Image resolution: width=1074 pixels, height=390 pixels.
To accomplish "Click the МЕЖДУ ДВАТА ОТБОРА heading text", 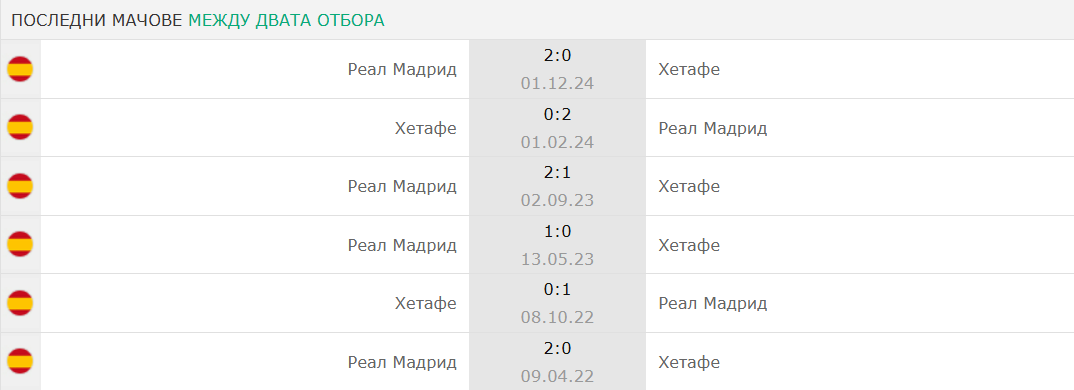I will pyautogui.click(x=286, y=20).
